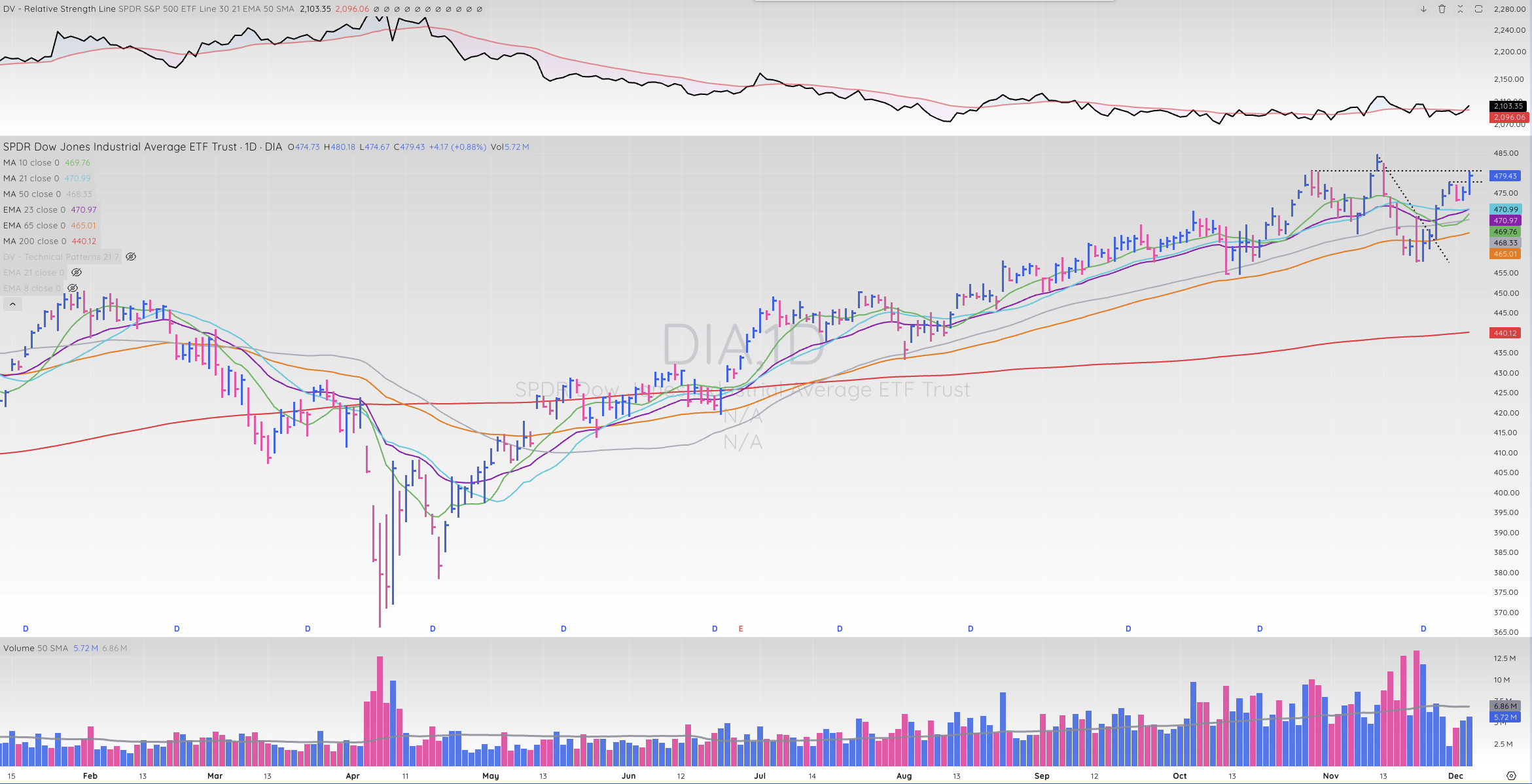The image size is (1532, 784).
Task: Unhide the EMA 8 close indicator
Action: [73, 289]
